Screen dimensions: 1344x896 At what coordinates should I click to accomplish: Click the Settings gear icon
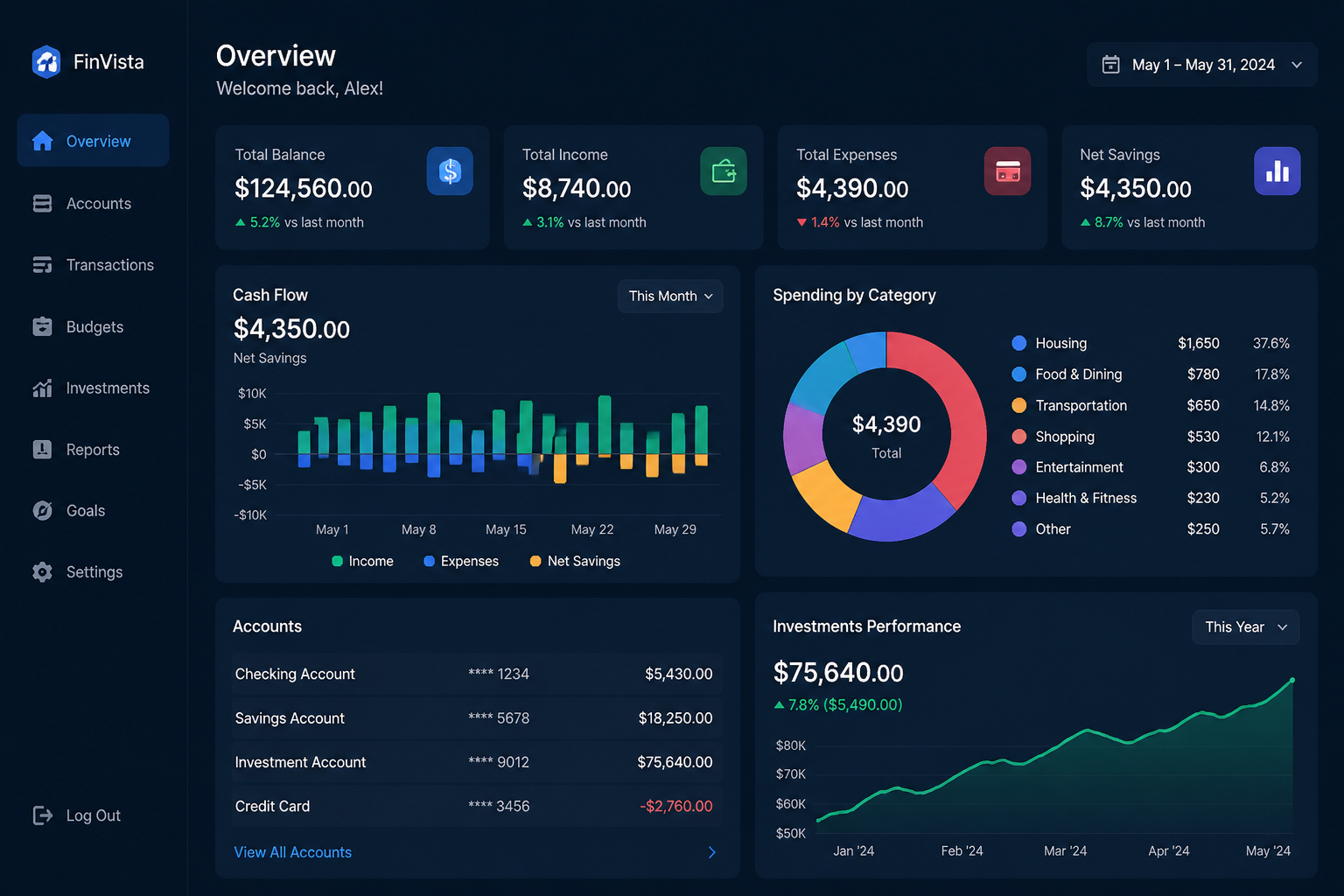[42, 571]
